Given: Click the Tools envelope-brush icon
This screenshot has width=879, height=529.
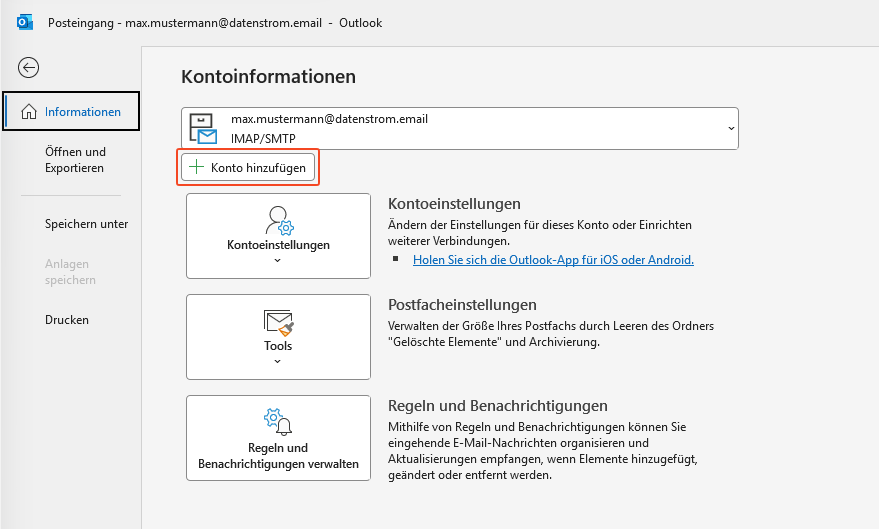Looking at the screenshot, I should 279,322.
